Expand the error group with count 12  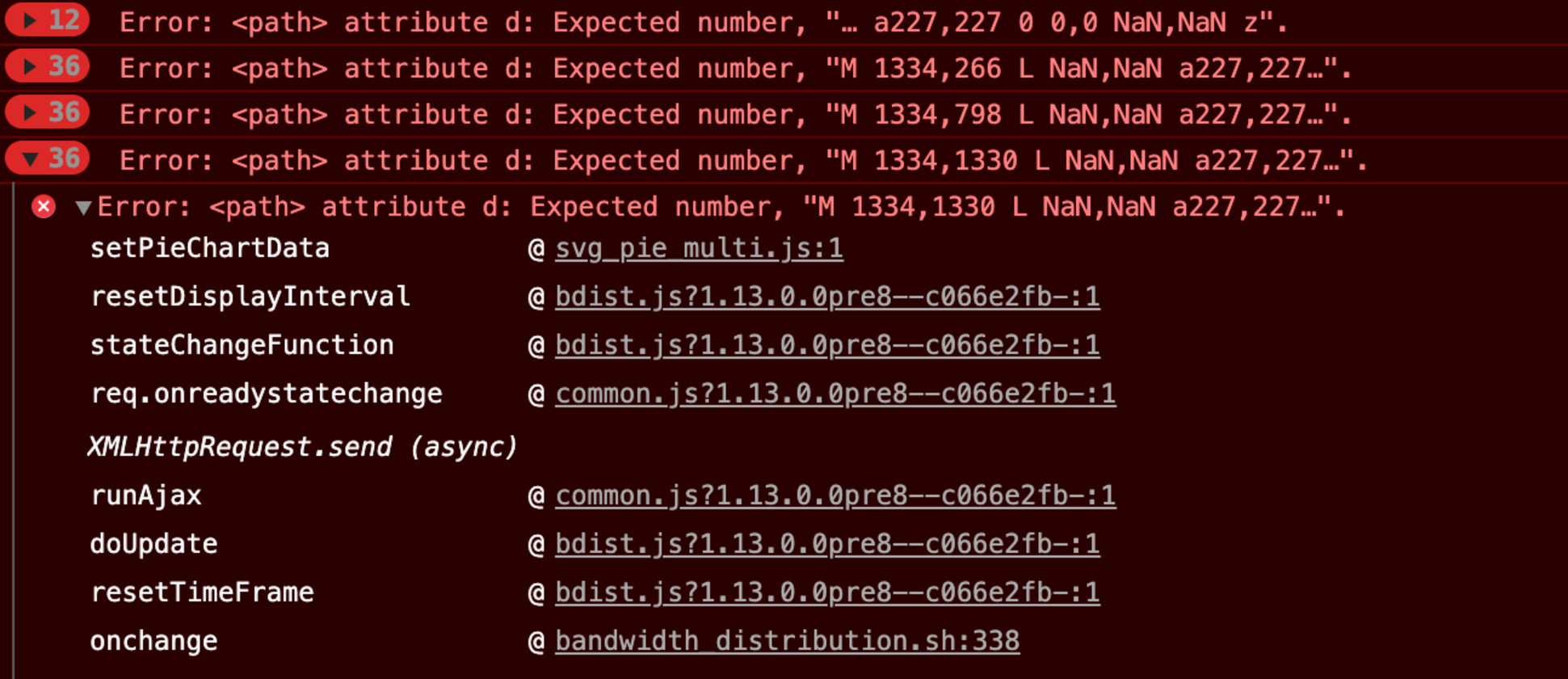tap(30, 20)
